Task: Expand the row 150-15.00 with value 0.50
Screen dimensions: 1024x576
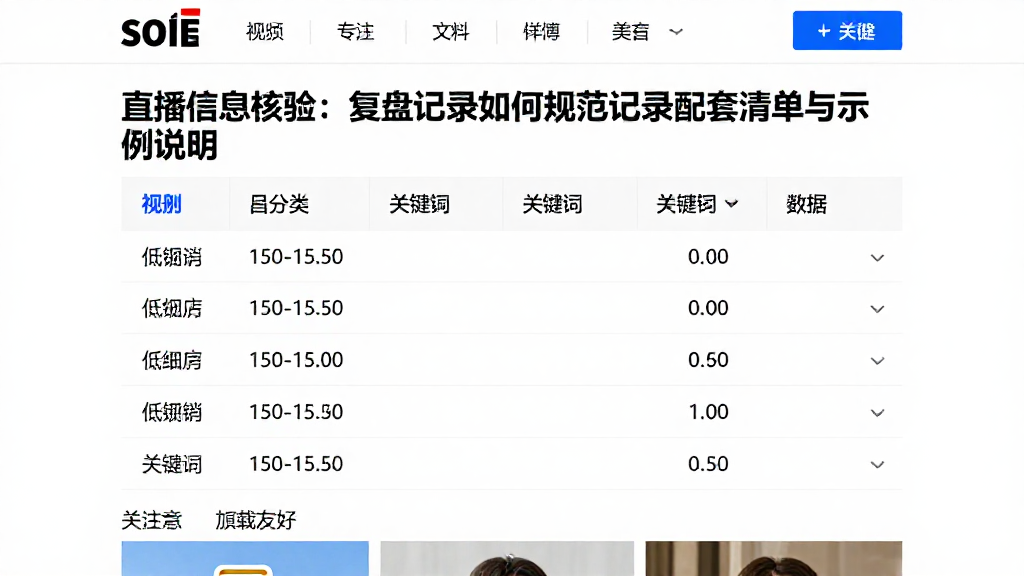Action: 877,361
